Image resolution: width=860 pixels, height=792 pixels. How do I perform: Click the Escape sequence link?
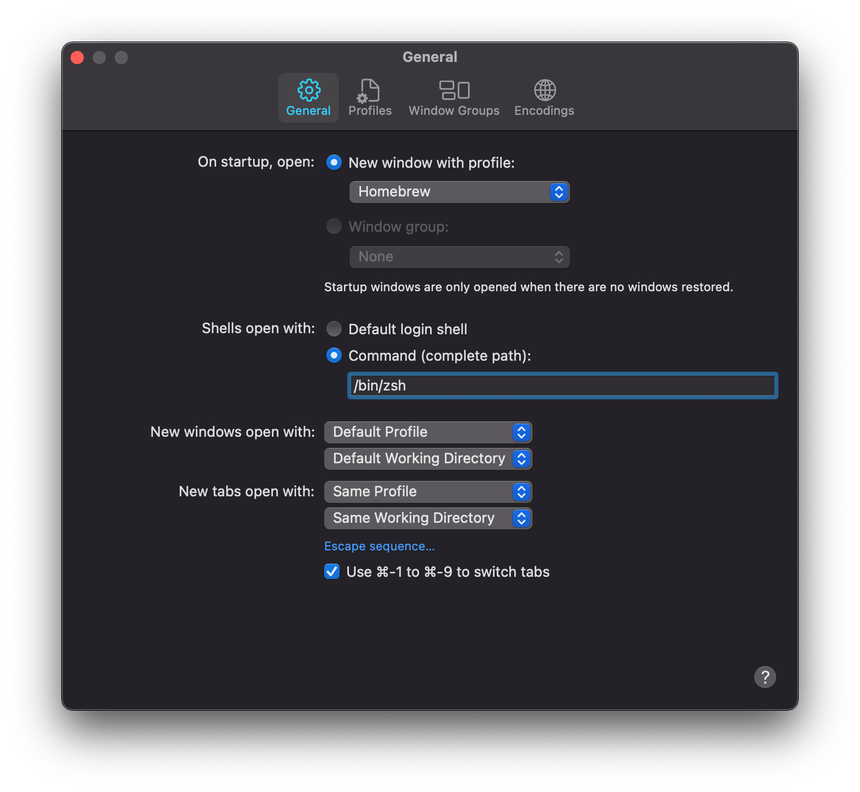(x=379, y=546)
